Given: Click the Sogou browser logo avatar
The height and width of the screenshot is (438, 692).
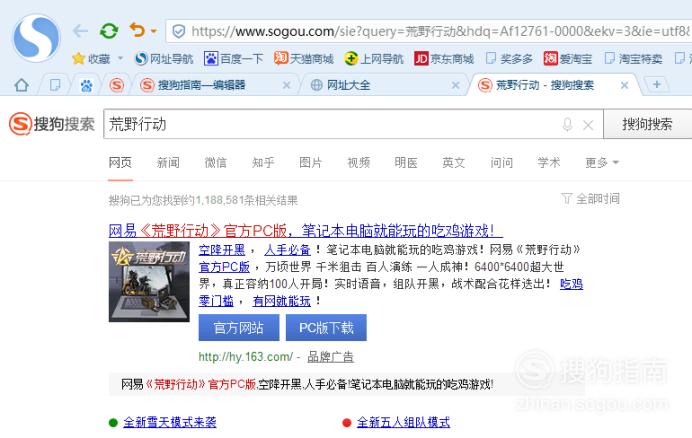Looking at the screenshot, I should (36, 37).
